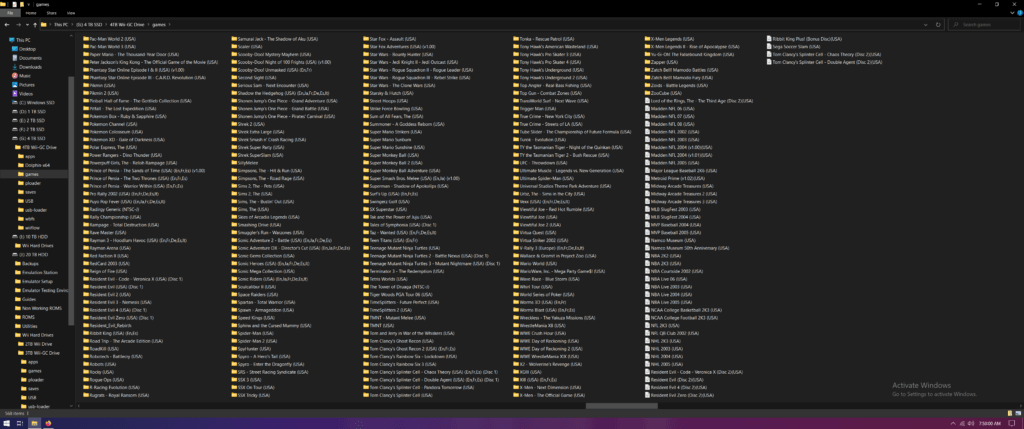
Task: Go back with the Back arrow
Action: tap(7, 25)
